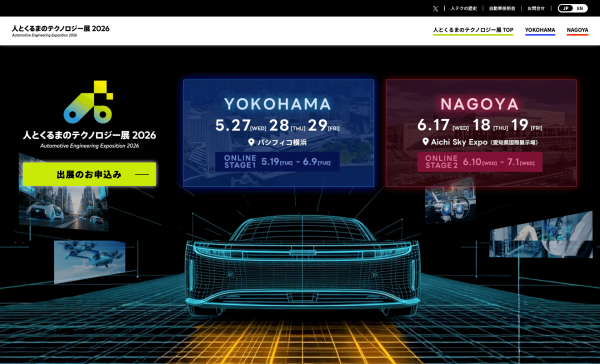Screen dimensions: 600x364
Task: Visit the 自動車技術会 link
Action: click(502, 8)
